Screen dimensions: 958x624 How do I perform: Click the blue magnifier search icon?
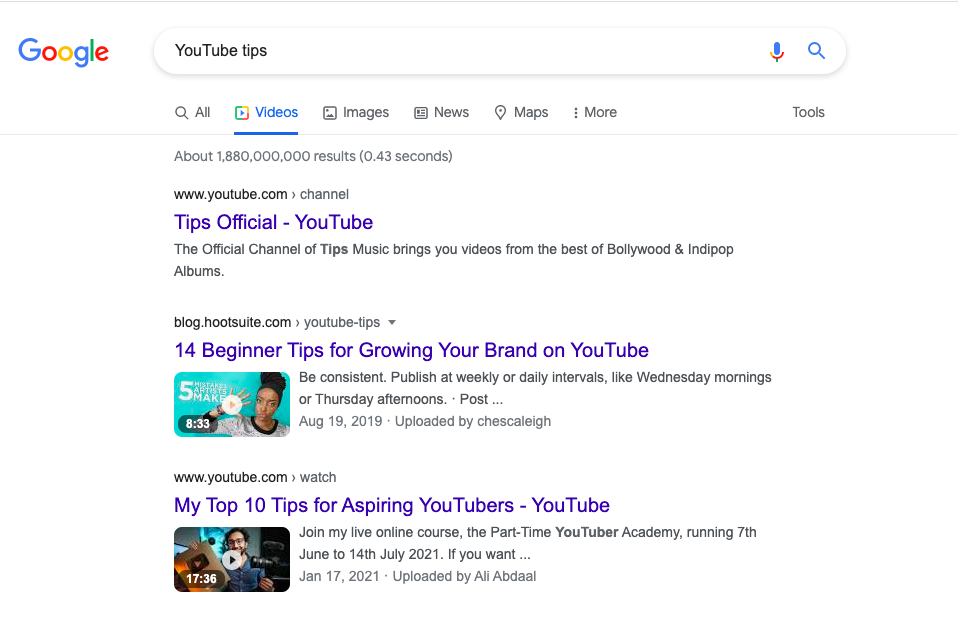(816, 51)
